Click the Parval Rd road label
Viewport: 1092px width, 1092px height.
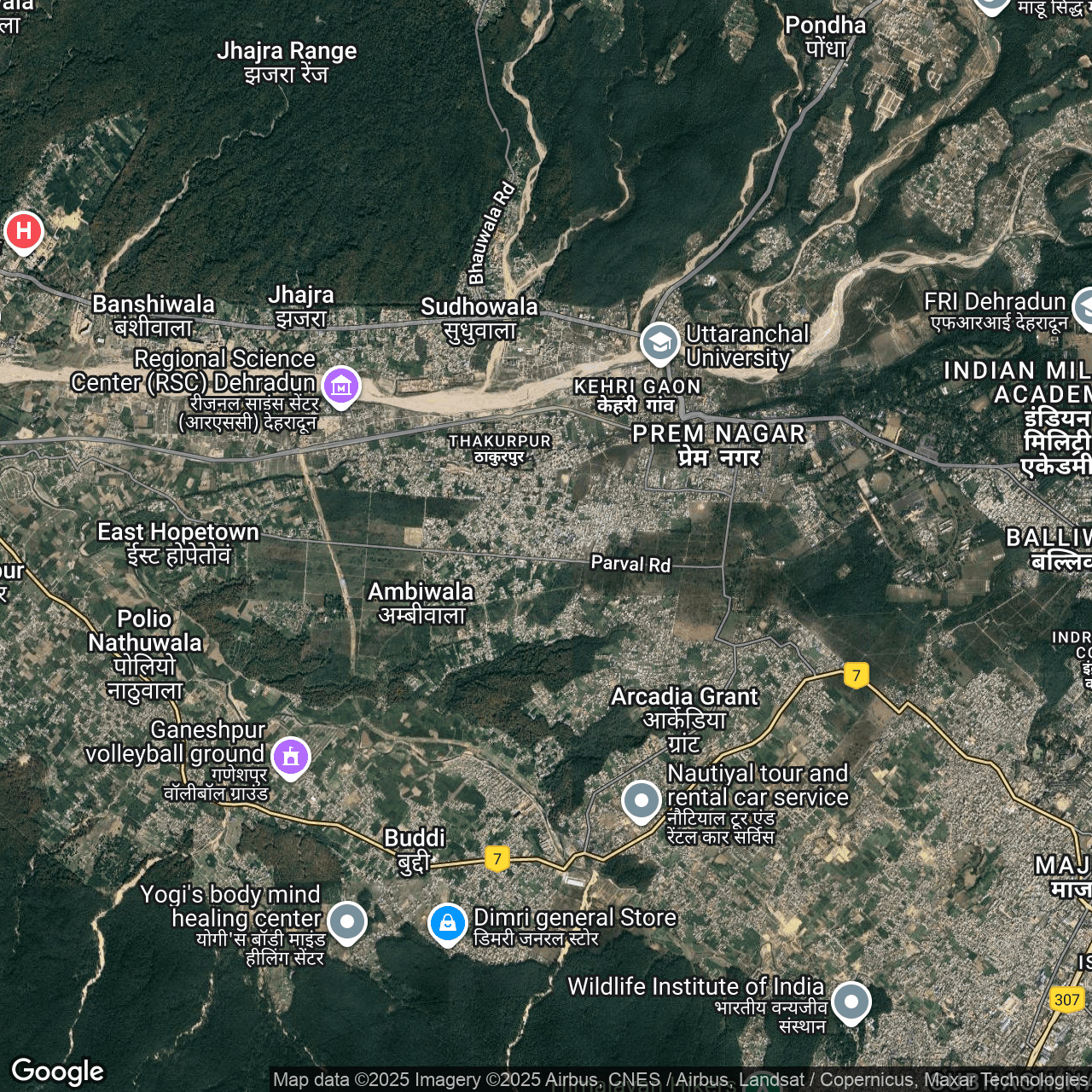coord(630,564)
